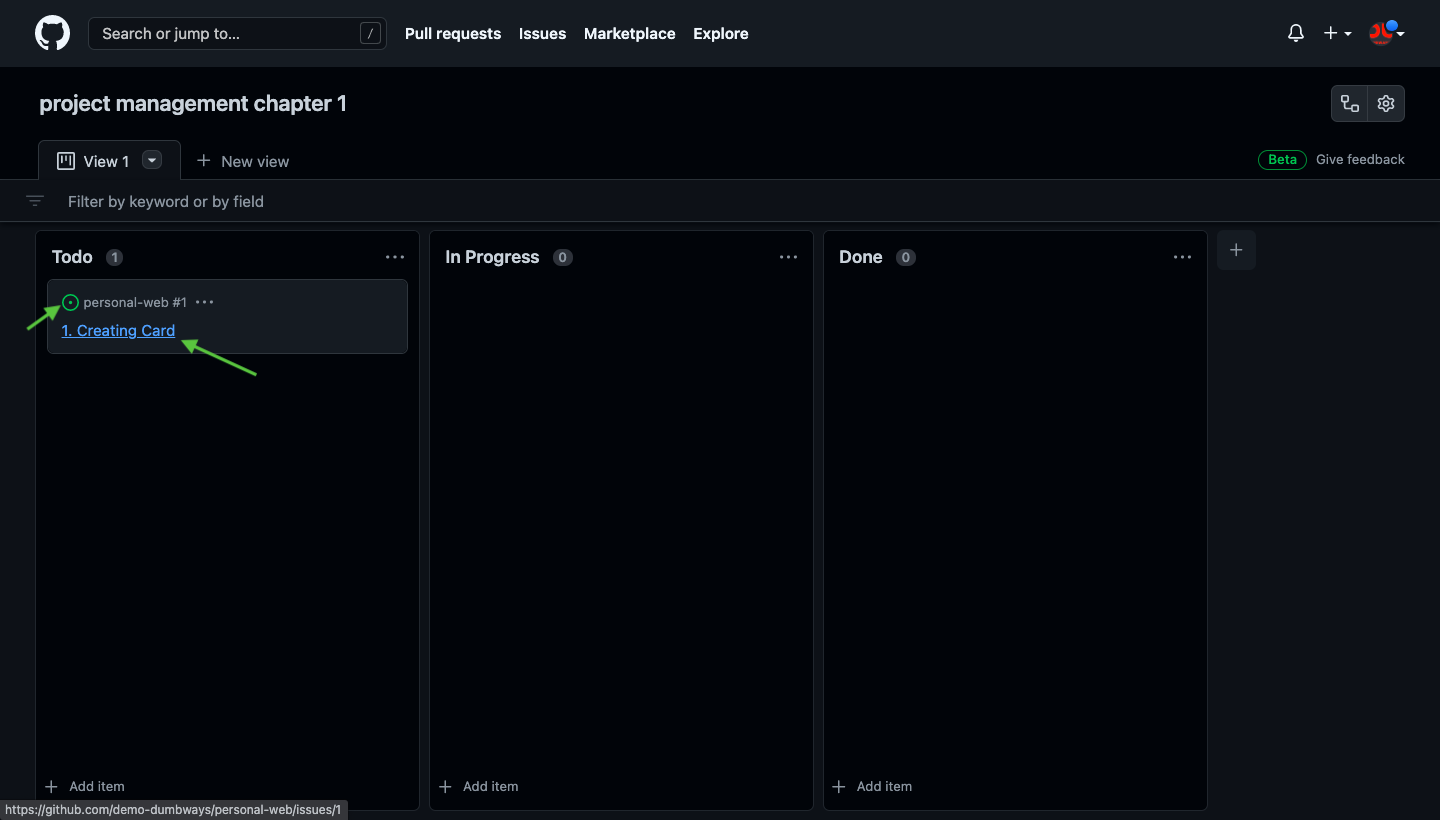Open the Done column options menu
The image size is (1440, 820).
point(1182,257)
